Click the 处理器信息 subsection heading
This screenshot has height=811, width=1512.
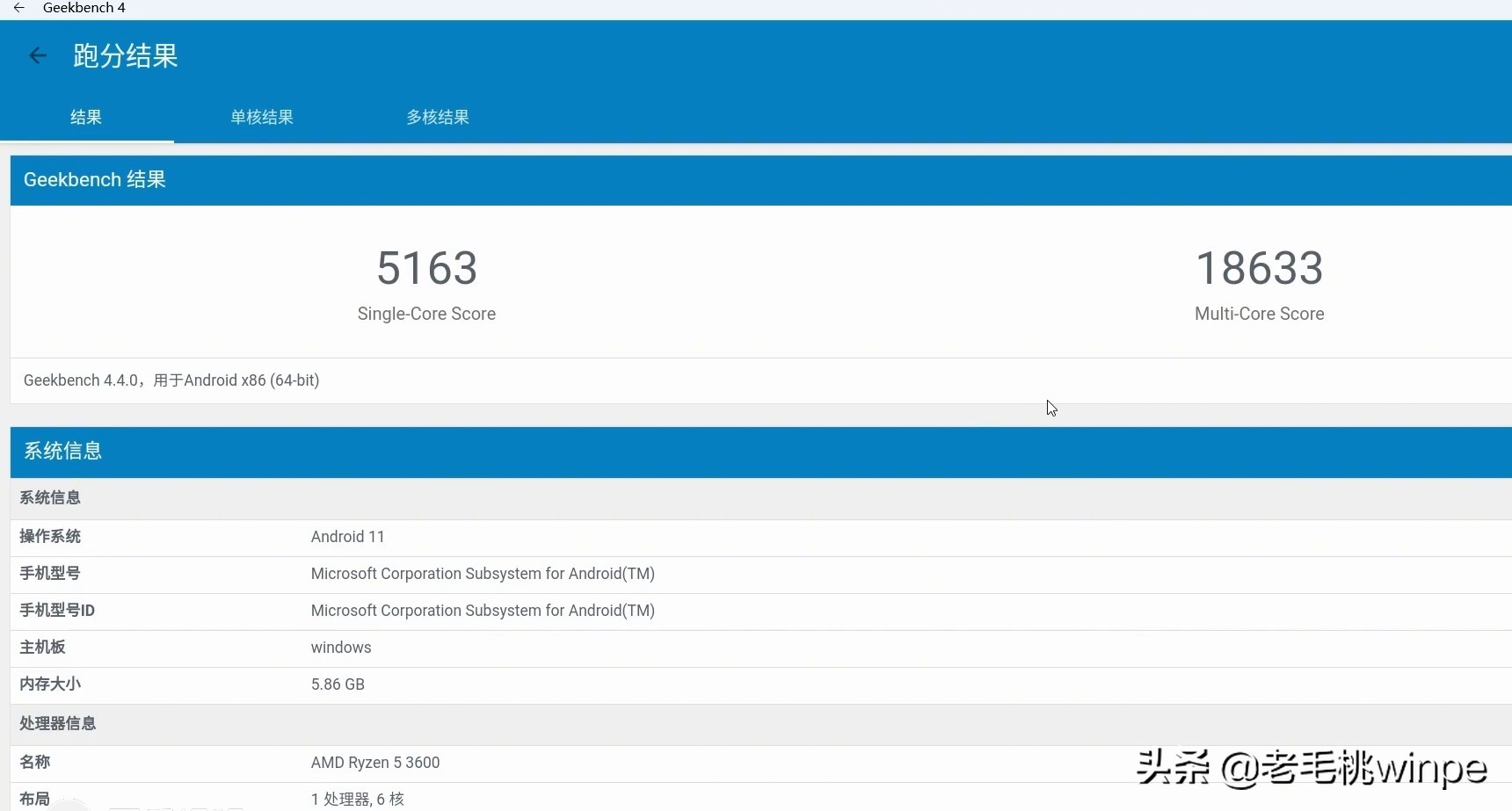[x=58, y=724]
